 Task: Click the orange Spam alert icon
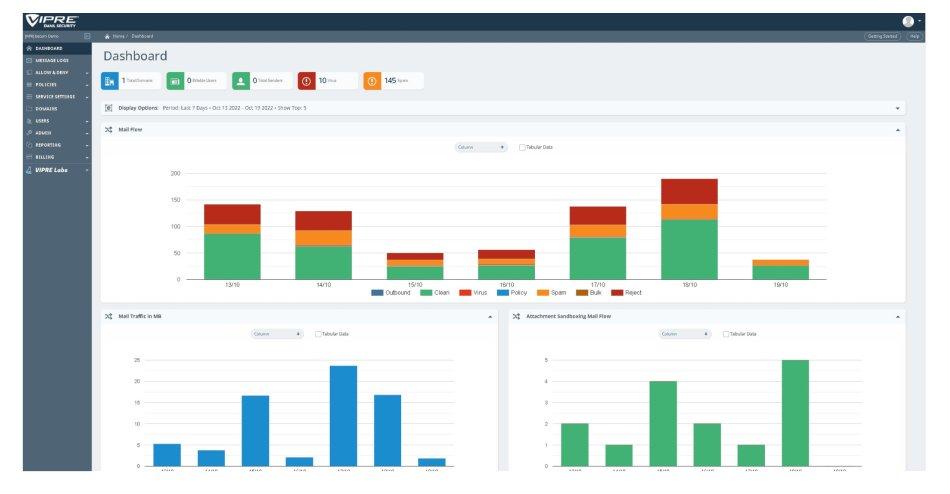(372, 81)
